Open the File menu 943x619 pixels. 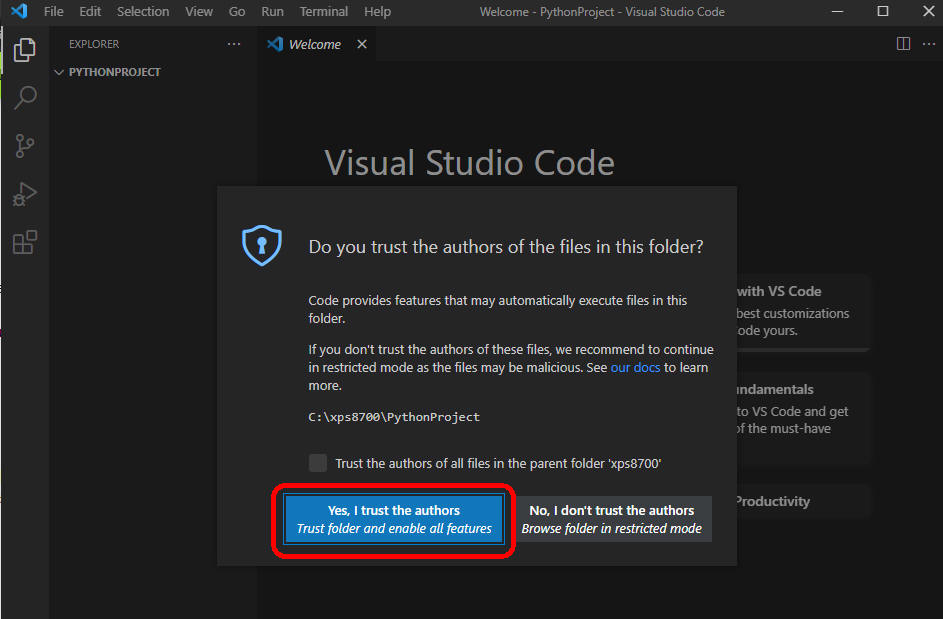54,11
